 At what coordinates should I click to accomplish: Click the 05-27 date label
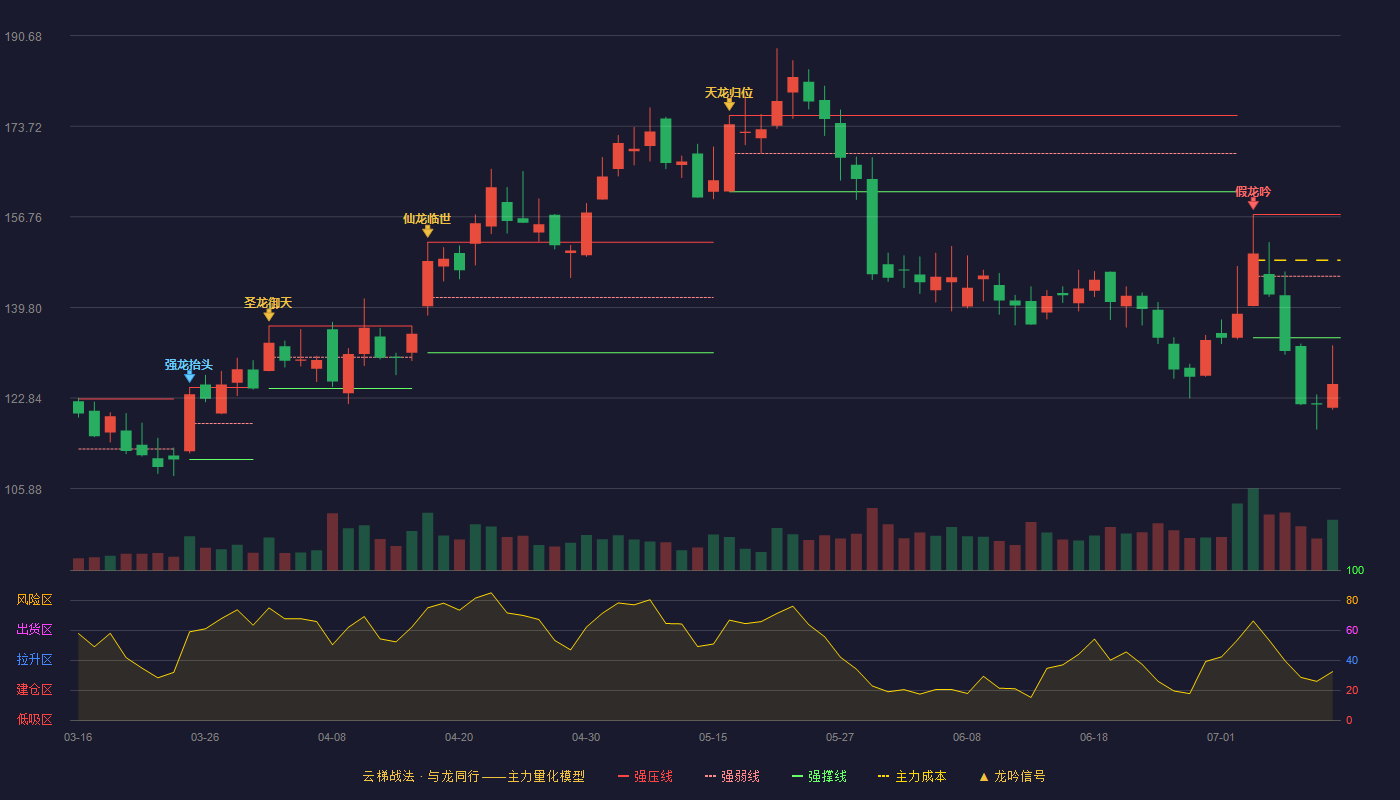coord(840,737)
